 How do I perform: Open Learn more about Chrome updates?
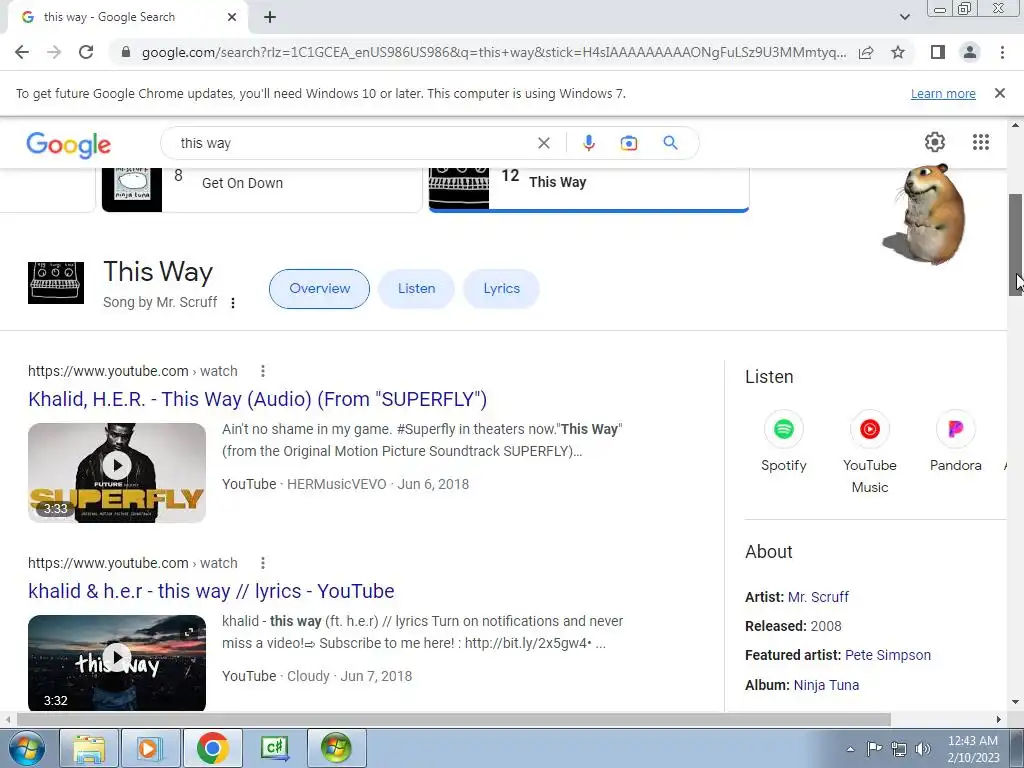[x=943, y=93]
